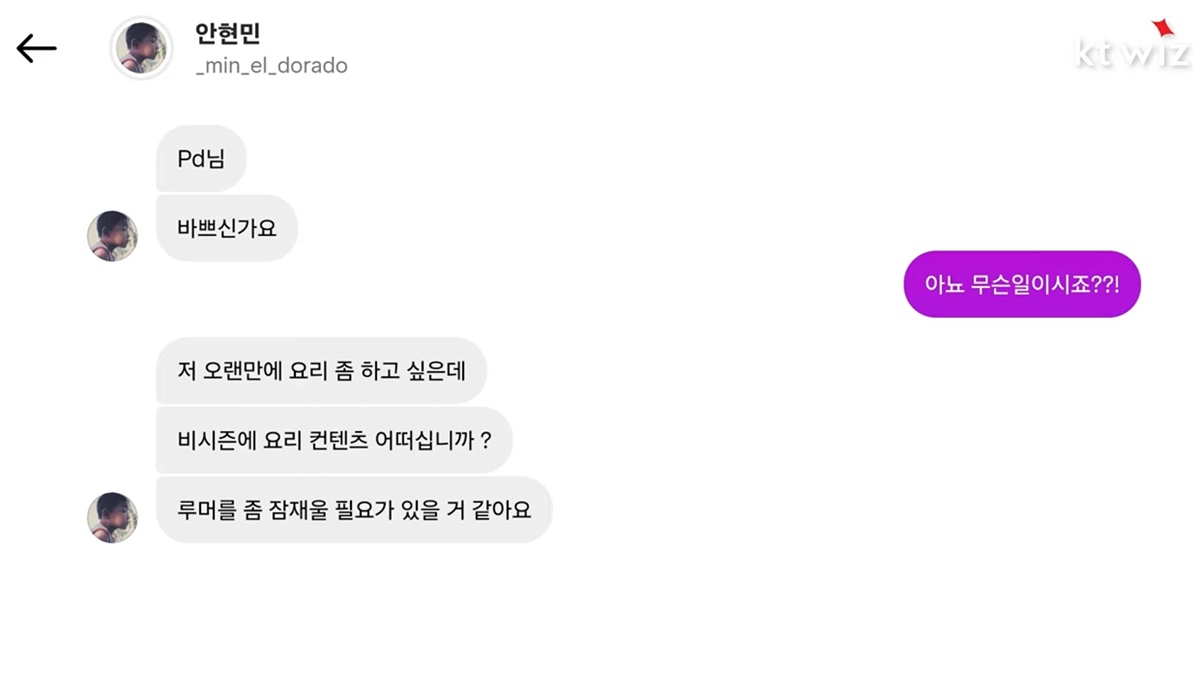This screenshot has height=696, width=1200.
Task: Select the '저 오랜만에 요리 좀 하고 싶은데' message
Action: pyautogui.click(x=321, y=370)
